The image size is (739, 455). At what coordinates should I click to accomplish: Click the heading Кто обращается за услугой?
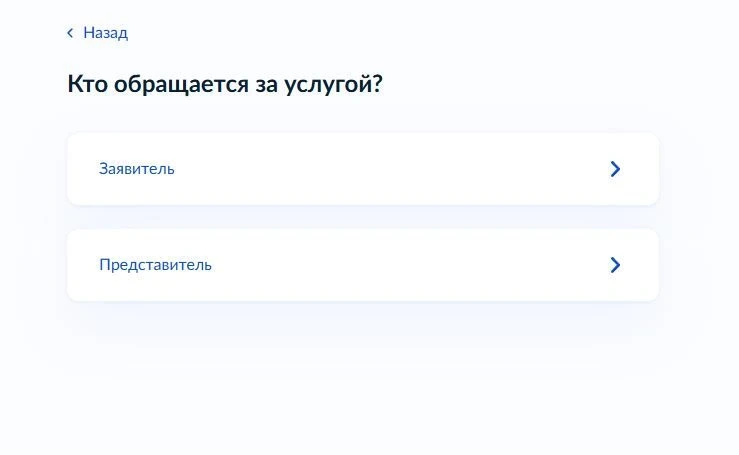coord(225,84)
